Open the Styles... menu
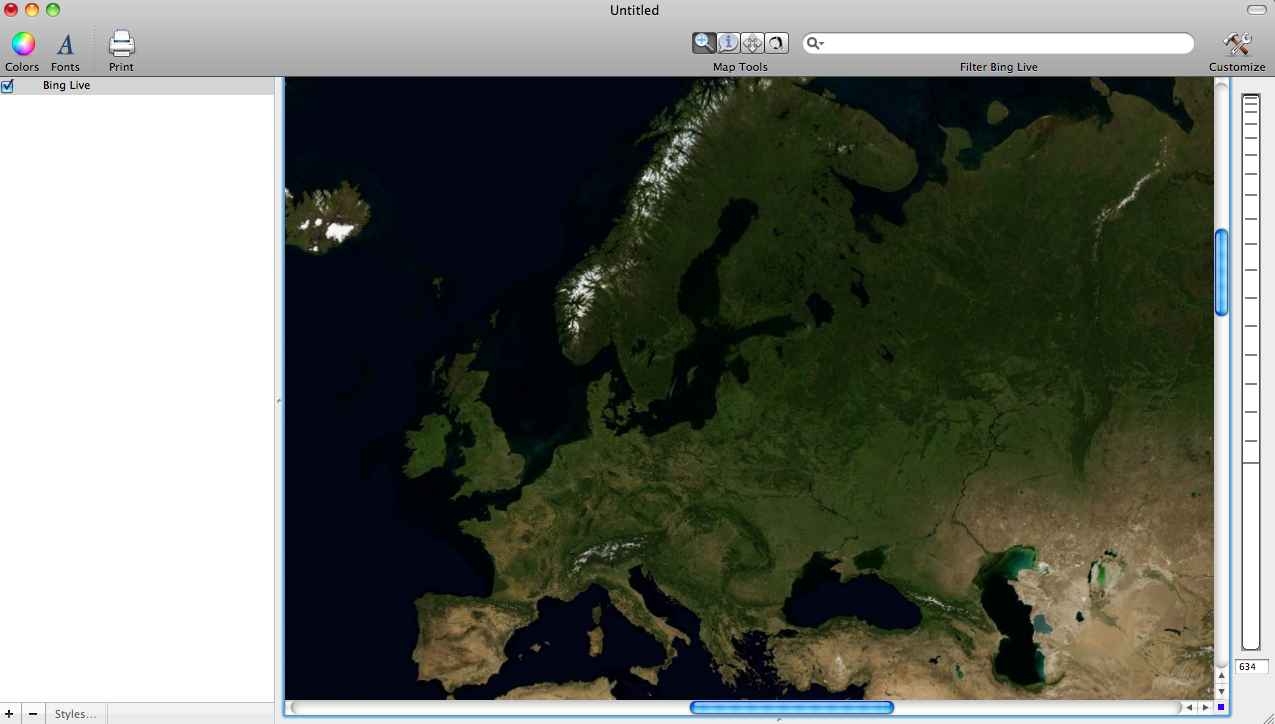The width and height of the screenshot is (1275, 724). [76, 714]
